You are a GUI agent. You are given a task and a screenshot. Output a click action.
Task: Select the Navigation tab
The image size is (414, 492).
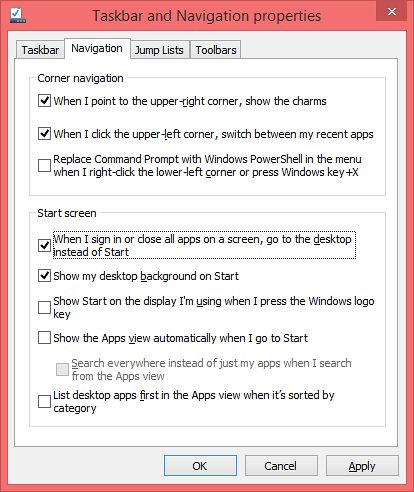click(x=97, y=49)
